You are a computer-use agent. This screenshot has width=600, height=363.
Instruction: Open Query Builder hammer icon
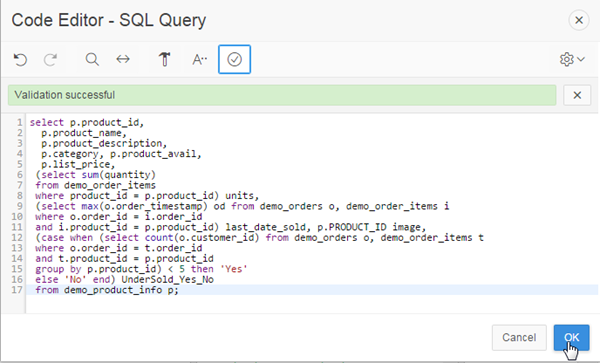(165, 59)
